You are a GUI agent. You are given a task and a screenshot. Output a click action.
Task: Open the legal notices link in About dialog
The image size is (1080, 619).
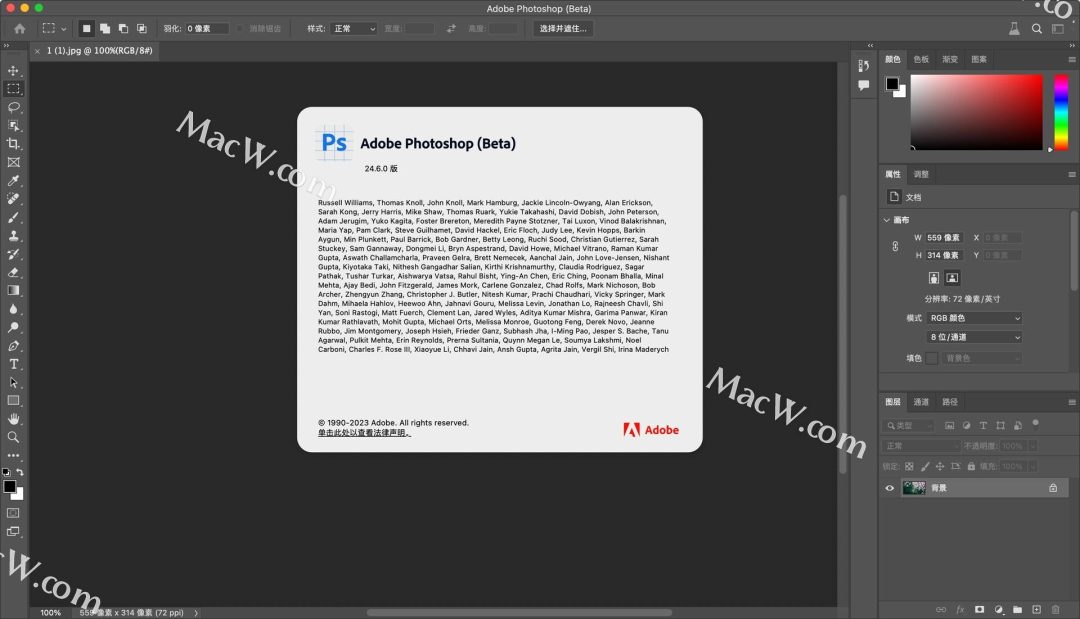pos(364,433)
